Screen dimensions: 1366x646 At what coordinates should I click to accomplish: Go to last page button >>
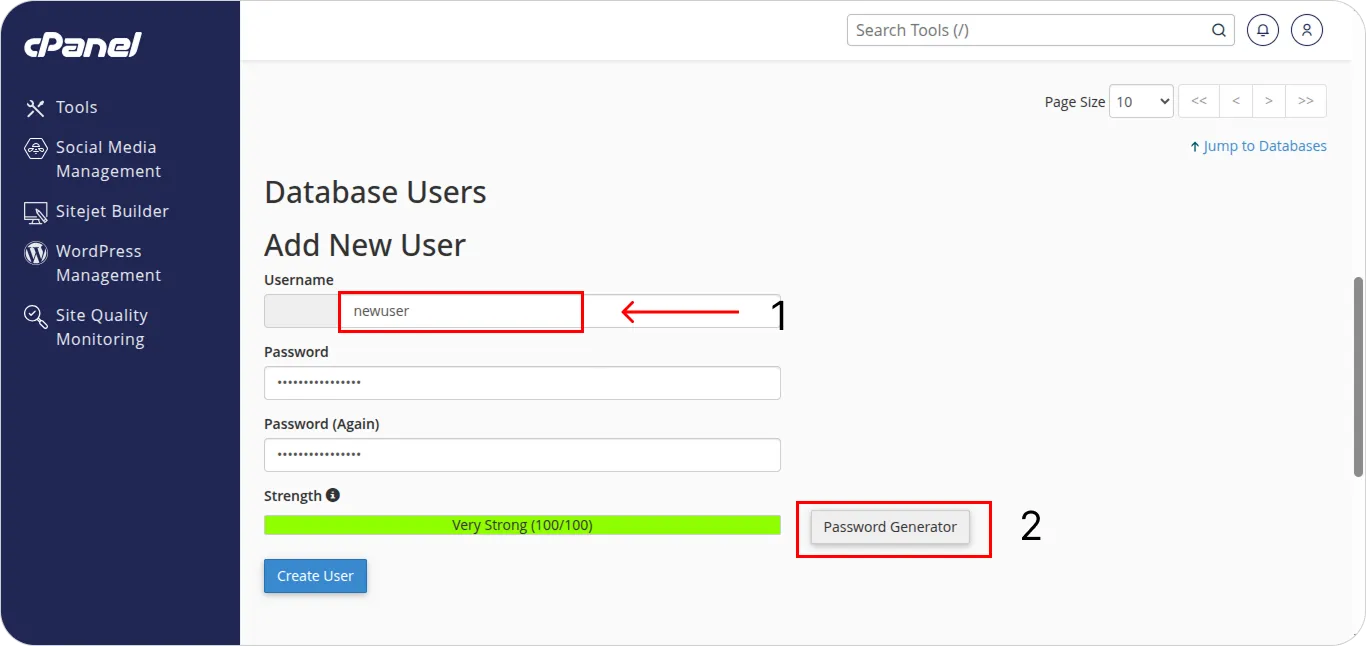point(1306,101)
